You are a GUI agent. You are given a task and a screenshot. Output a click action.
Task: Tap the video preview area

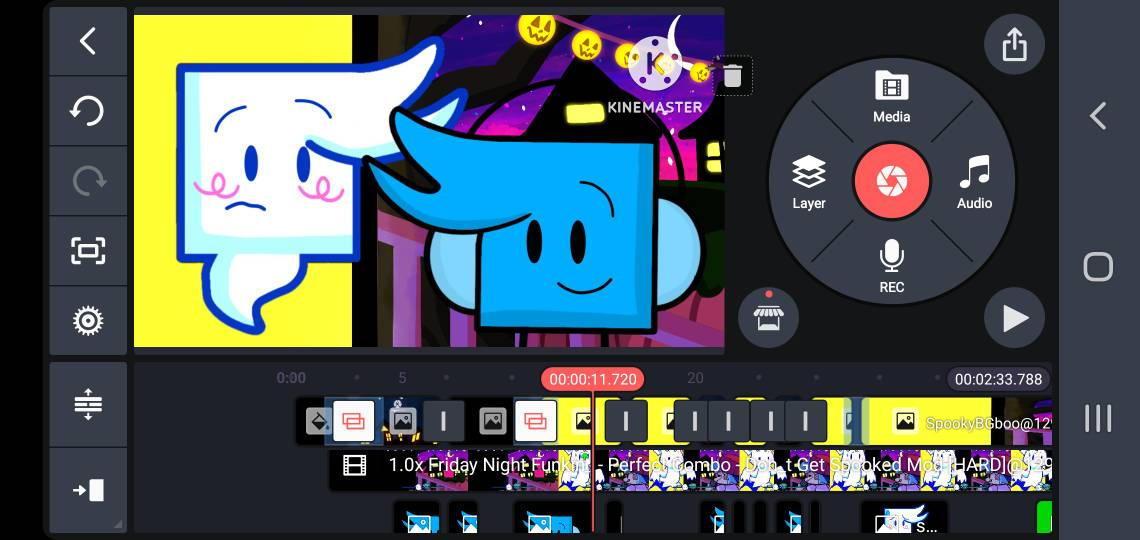coord(429,180)
